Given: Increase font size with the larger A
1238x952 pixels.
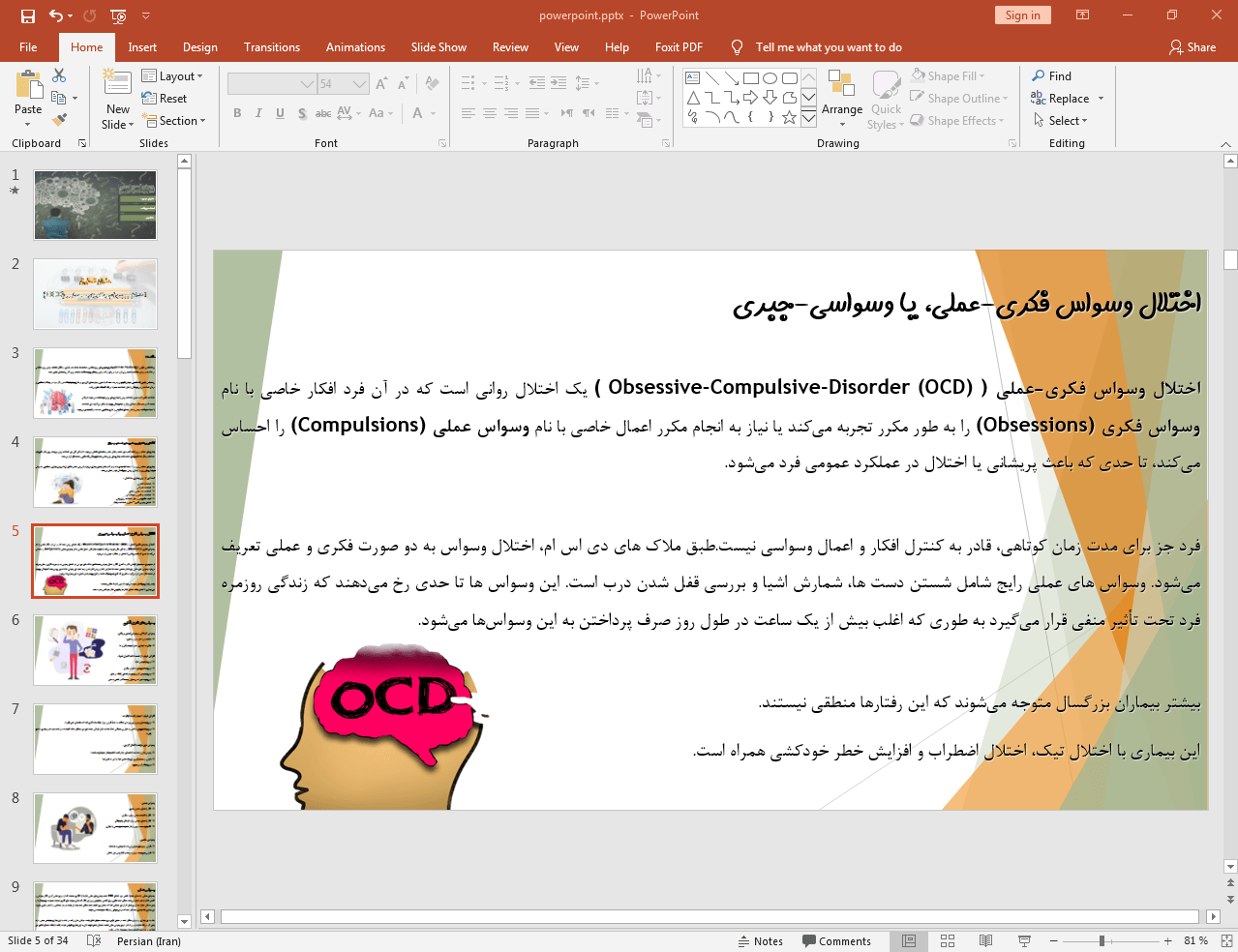Looking at the screenshot, I should pos(381,84).
